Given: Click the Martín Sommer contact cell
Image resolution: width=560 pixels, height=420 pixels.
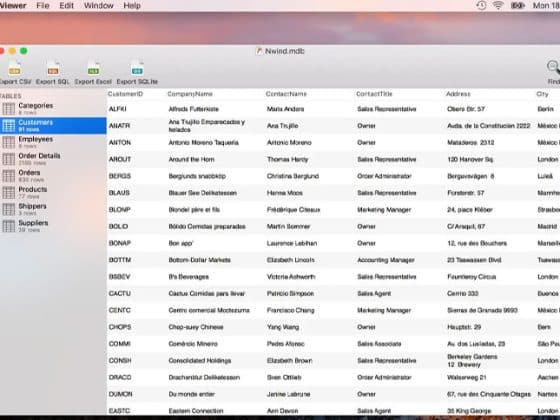Looking at the screenshot, I should point(289,226).
